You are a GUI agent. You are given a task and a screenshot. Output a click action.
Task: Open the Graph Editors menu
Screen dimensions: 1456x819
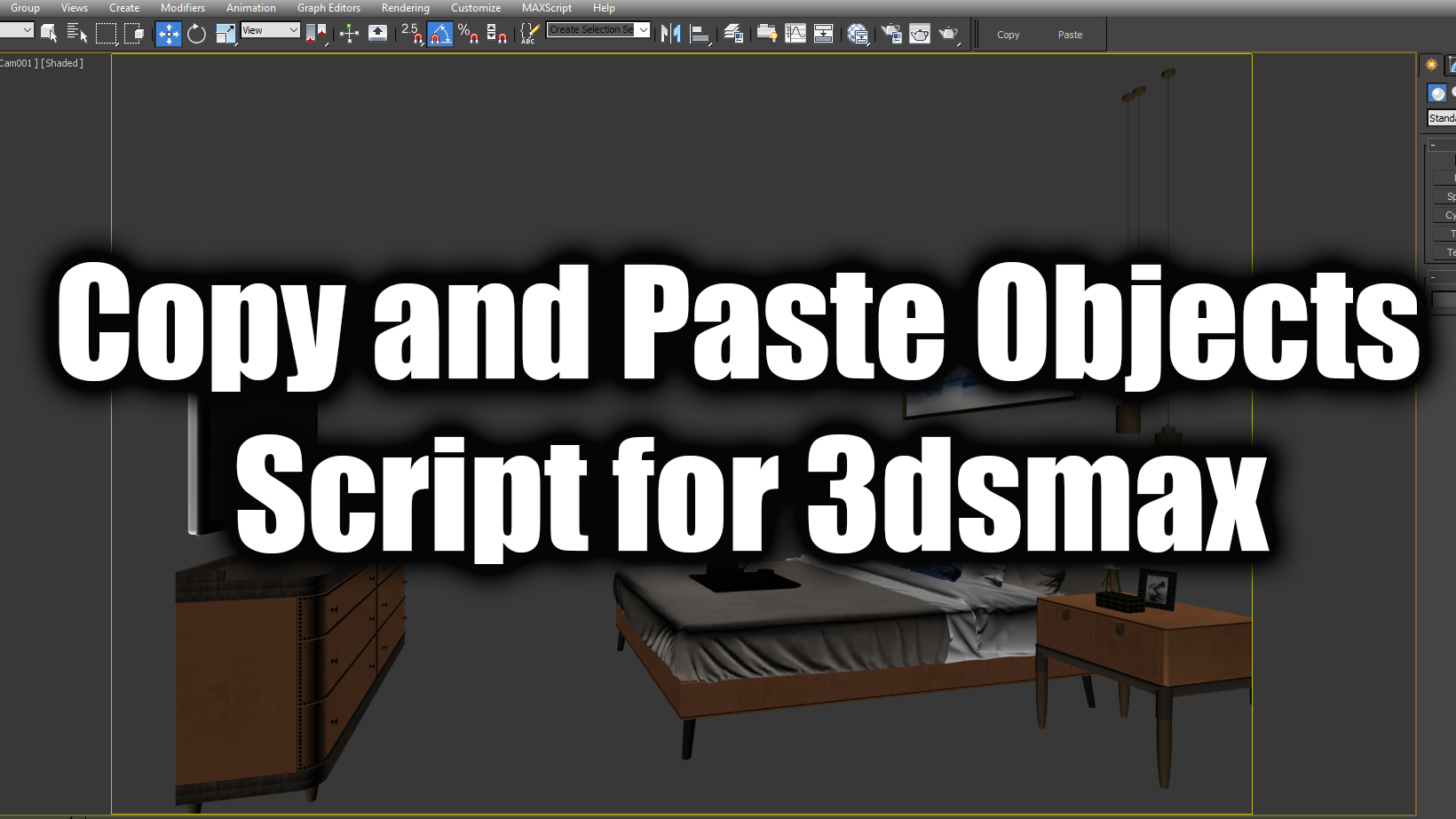(328, 8)
